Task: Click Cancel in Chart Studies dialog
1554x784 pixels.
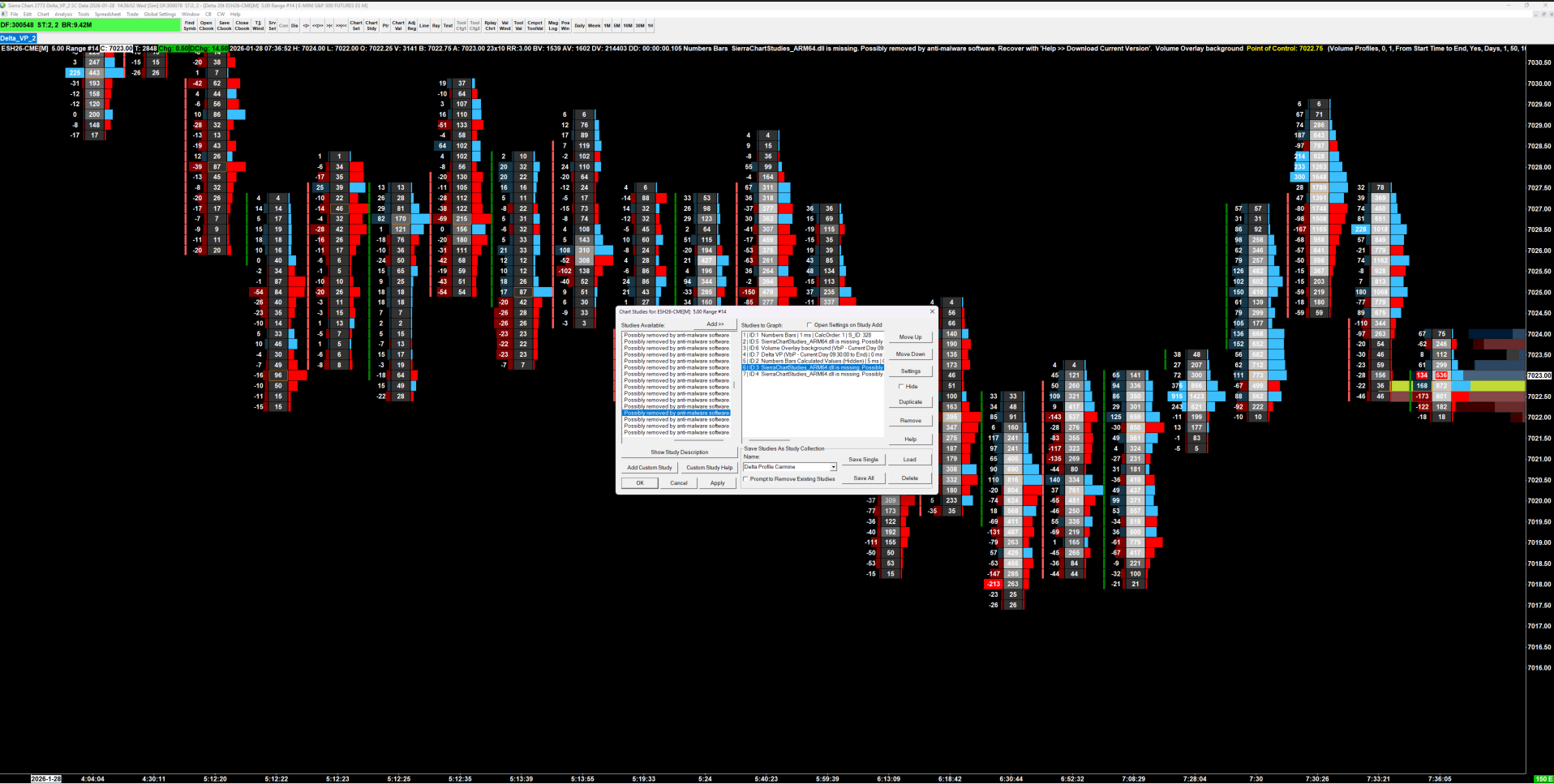Action: pos(679,482)
